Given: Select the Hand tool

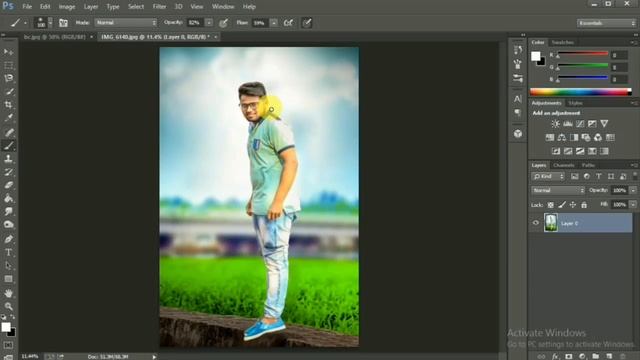Looking at the screenshot, I should tap(8, 293).
